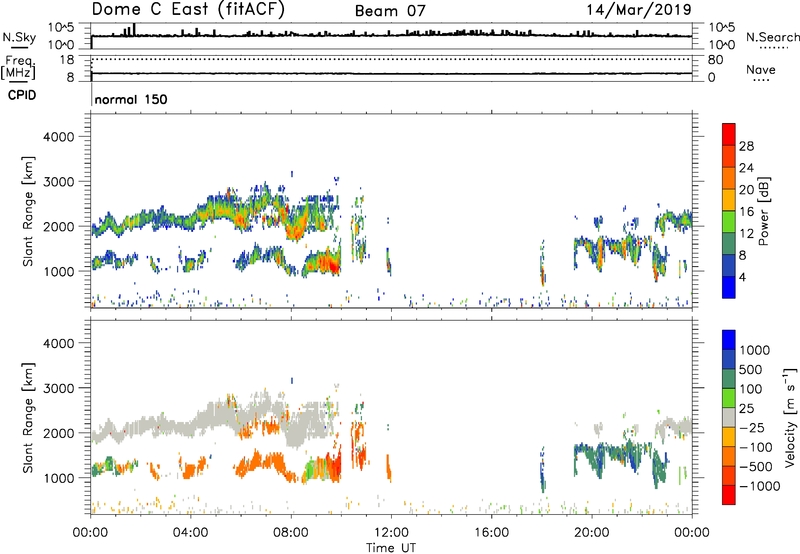Click the 'Freq. [MHz]' axis label

[x=18, y=67]
